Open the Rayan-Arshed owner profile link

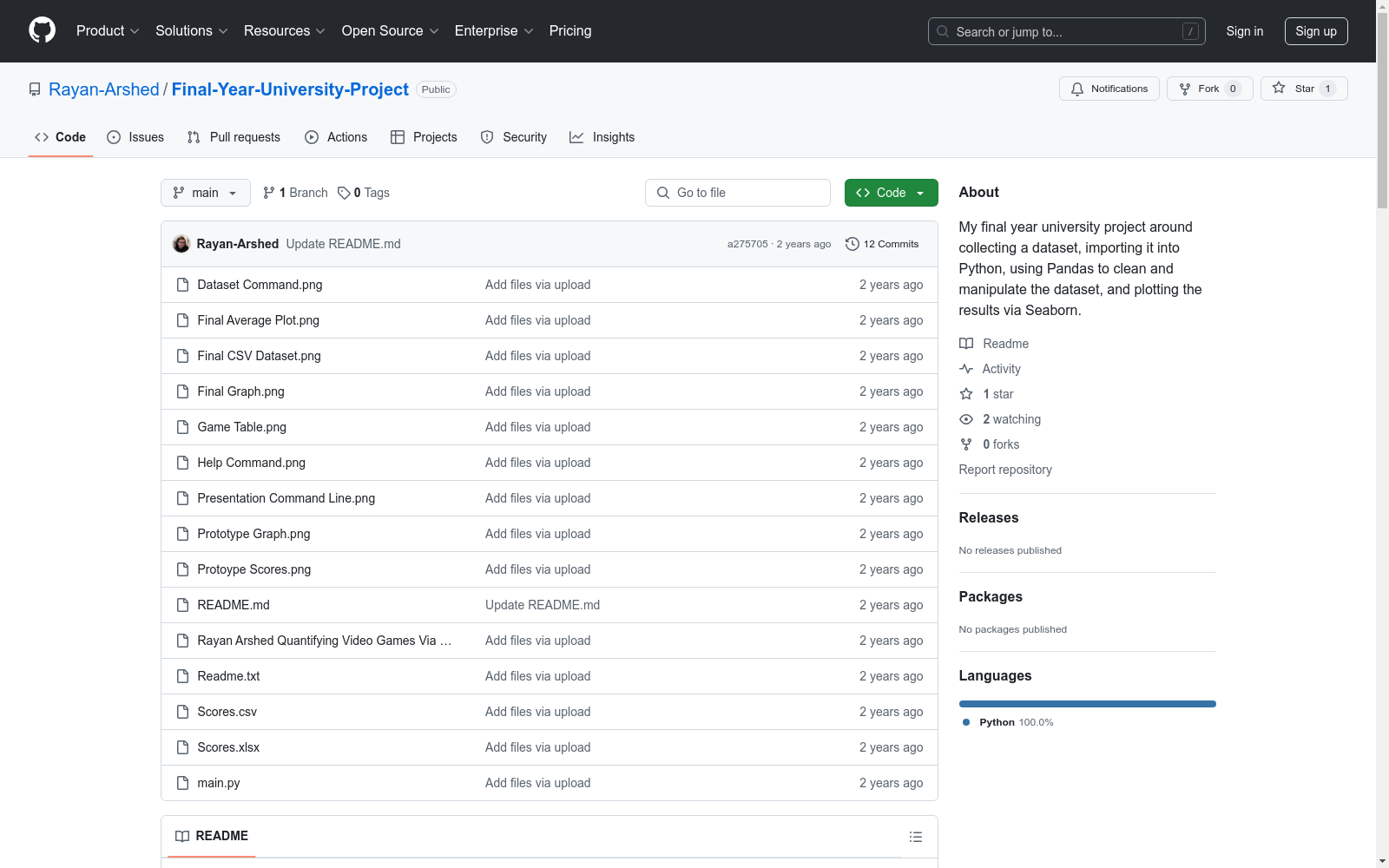[104, 89]
